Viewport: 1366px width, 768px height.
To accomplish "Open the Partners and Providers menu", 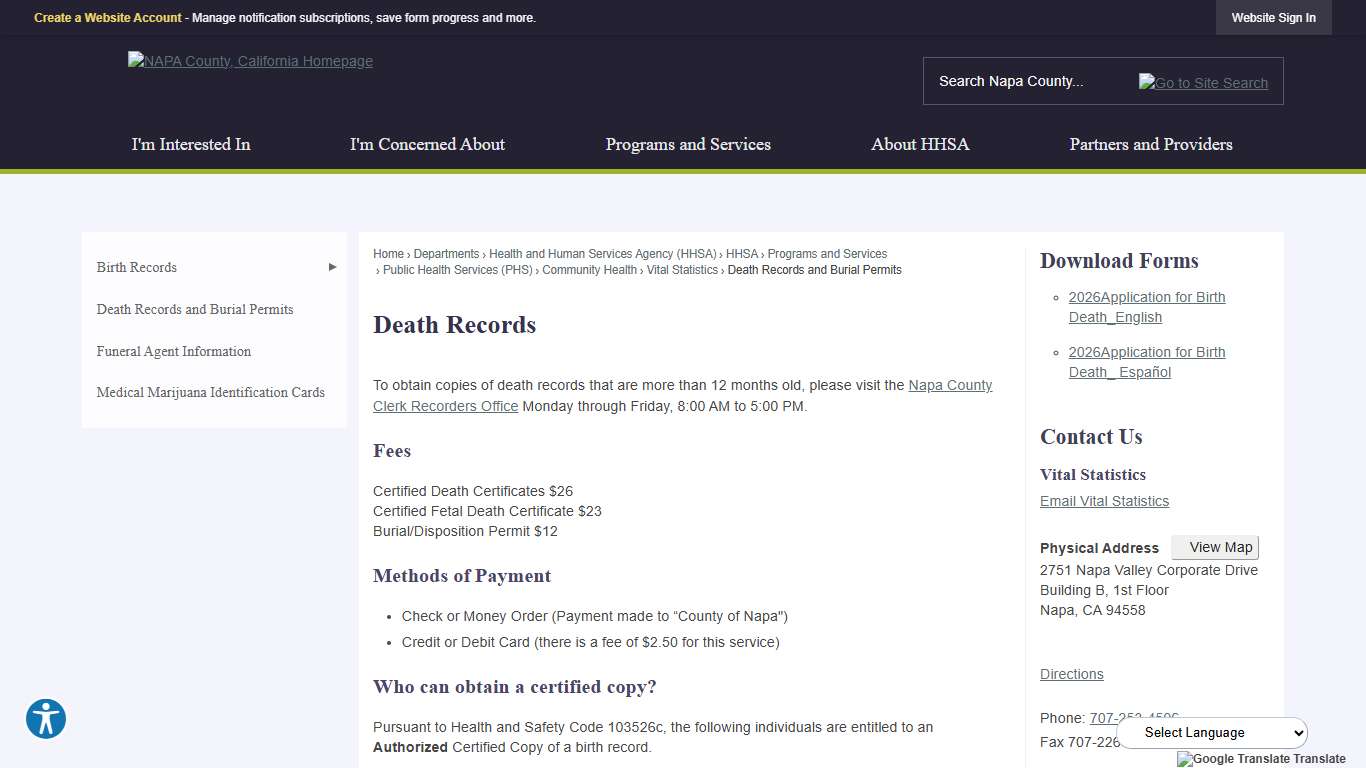I will [1150, 144].
